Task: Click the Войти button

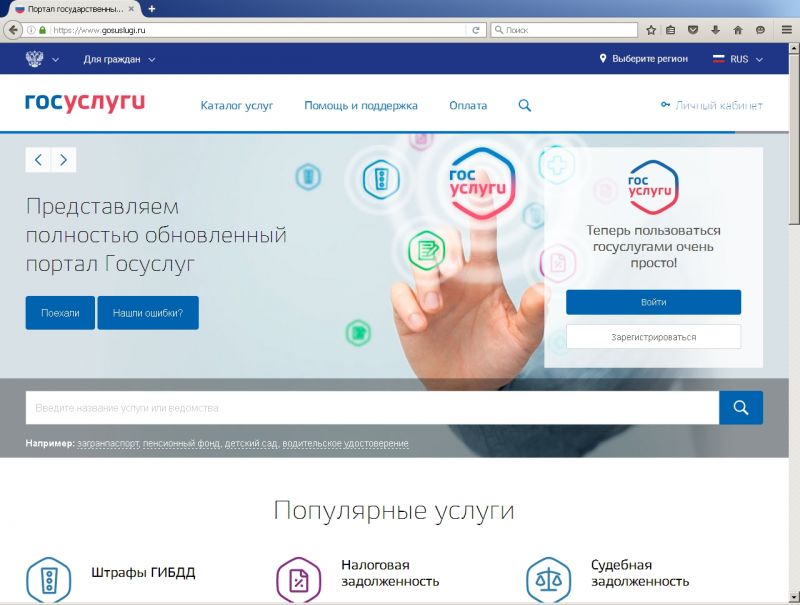Action: [653, 302]
